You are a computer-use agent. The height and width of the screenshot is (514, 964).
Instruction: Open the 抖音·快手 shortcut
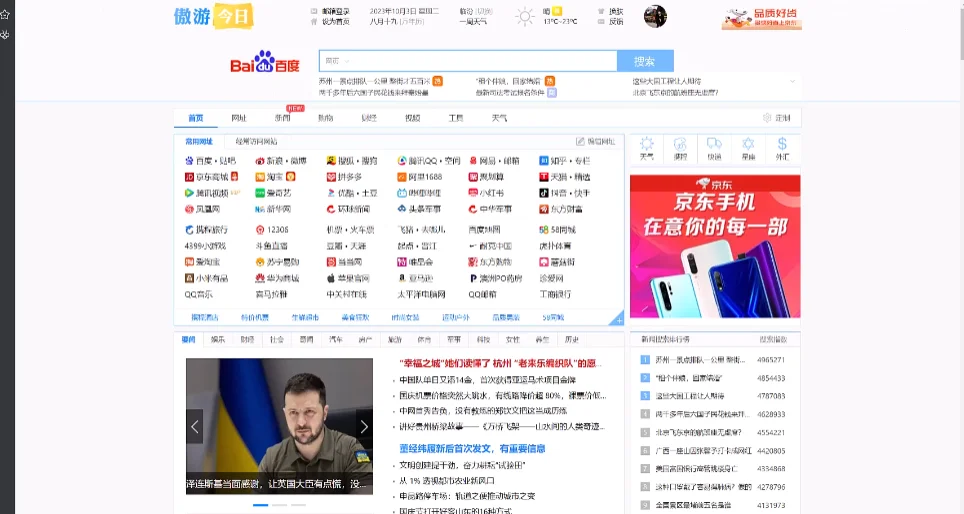tap(564, 193)
